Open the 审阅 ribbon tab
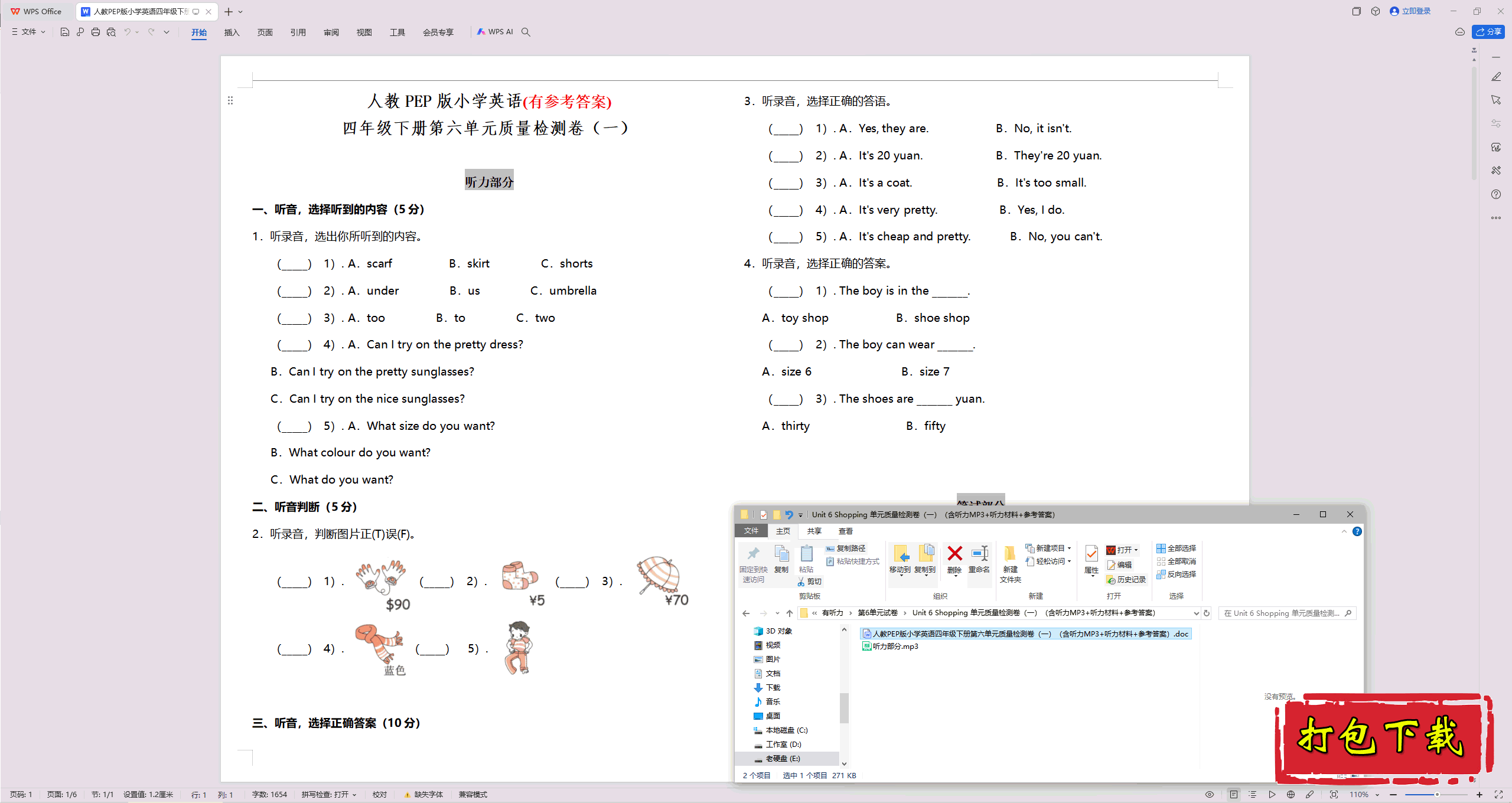Screen dimensions: 1512x803 (x=331, y=32)
